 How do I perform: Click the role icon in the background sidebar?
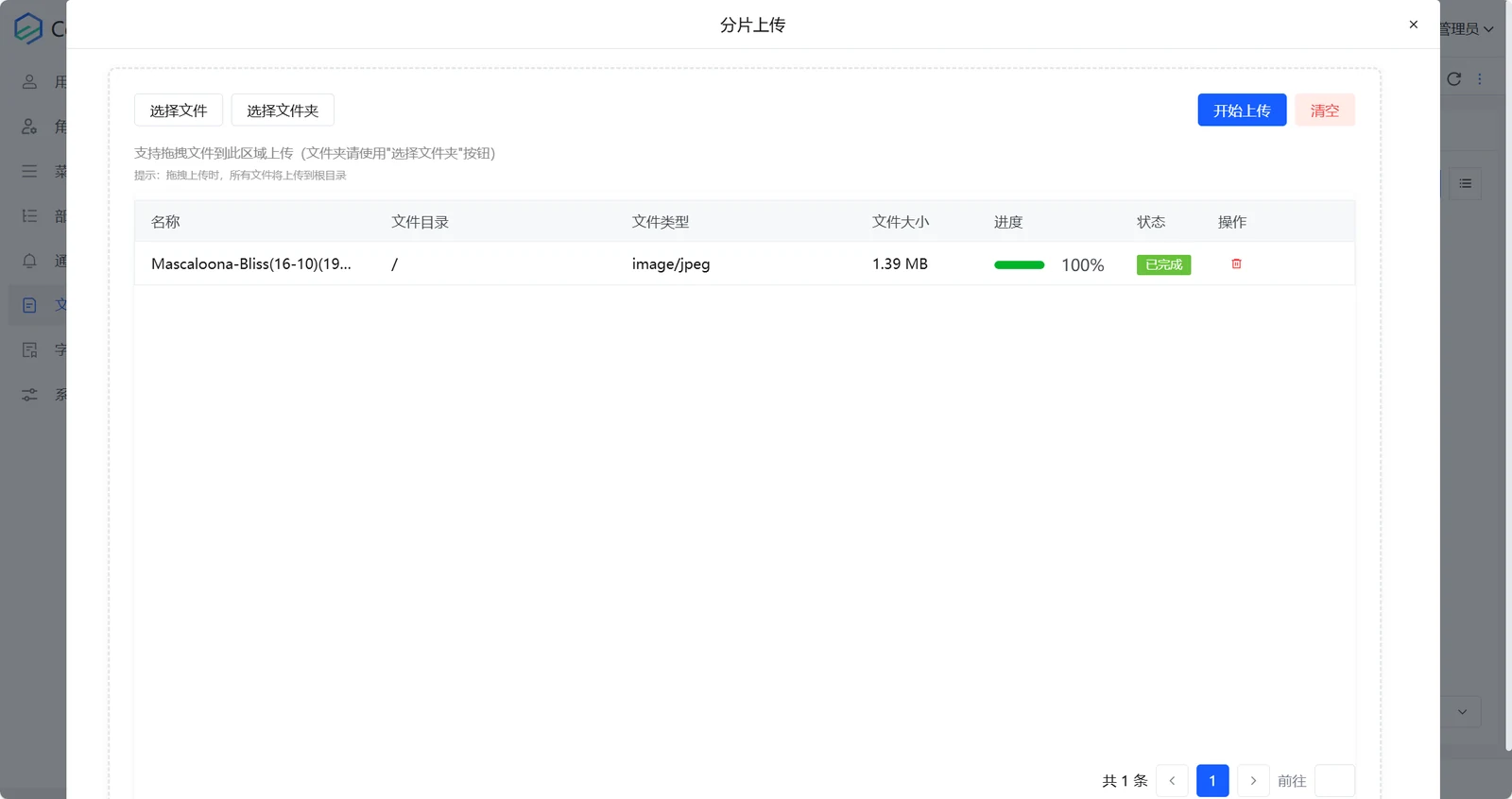coord(30,127)
